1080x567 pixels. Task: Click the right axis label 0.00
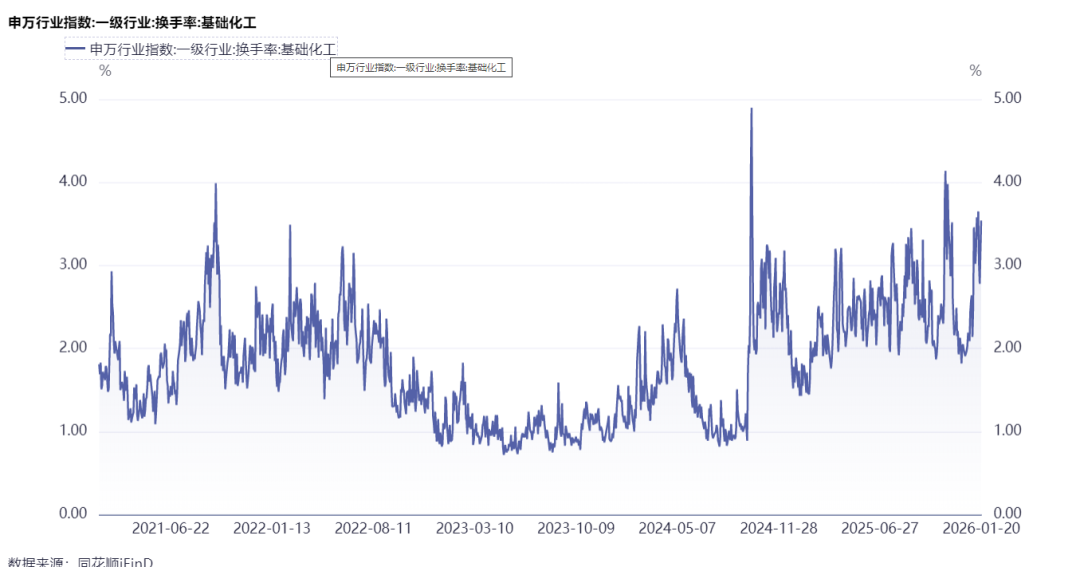[x=1007, y=513]
